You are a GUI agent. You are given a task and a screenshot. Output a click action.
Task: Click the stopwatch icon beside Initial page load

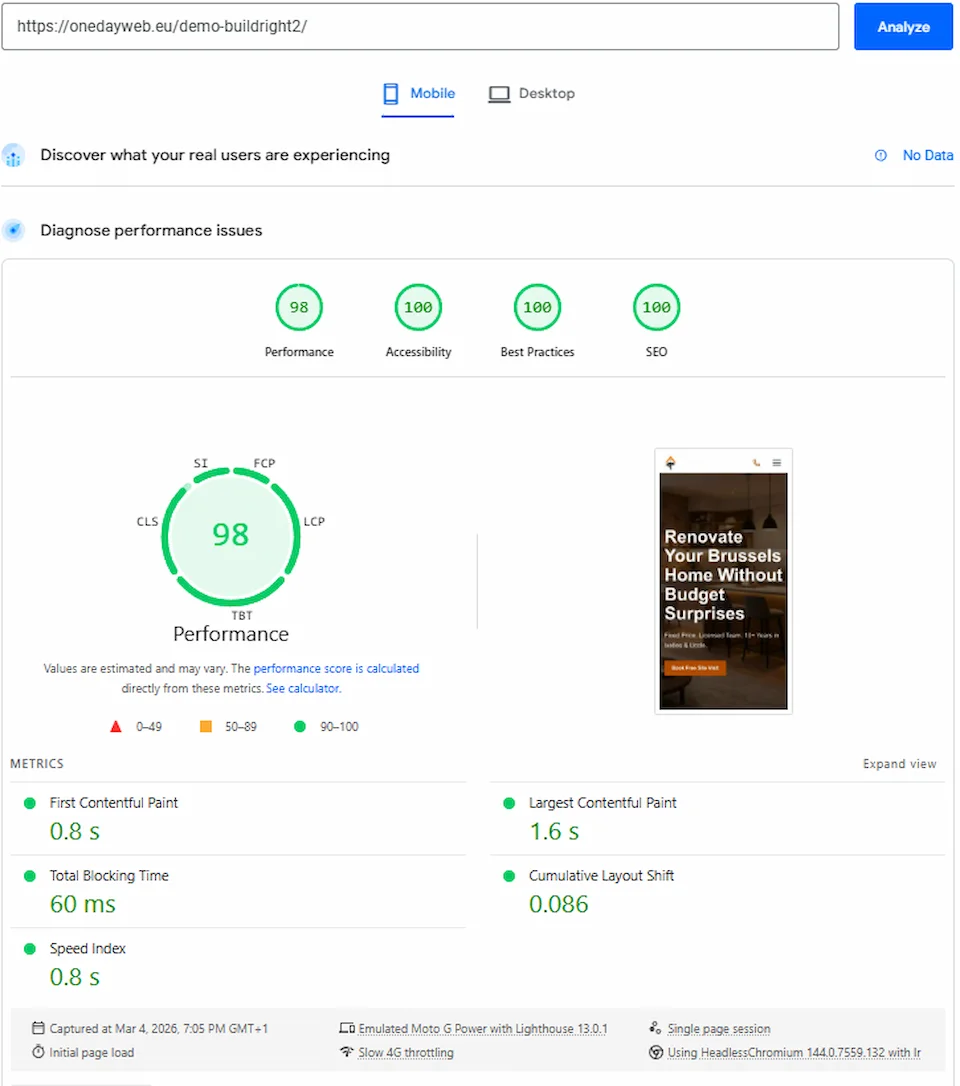pyautogui.click(x=37, y=1050)
